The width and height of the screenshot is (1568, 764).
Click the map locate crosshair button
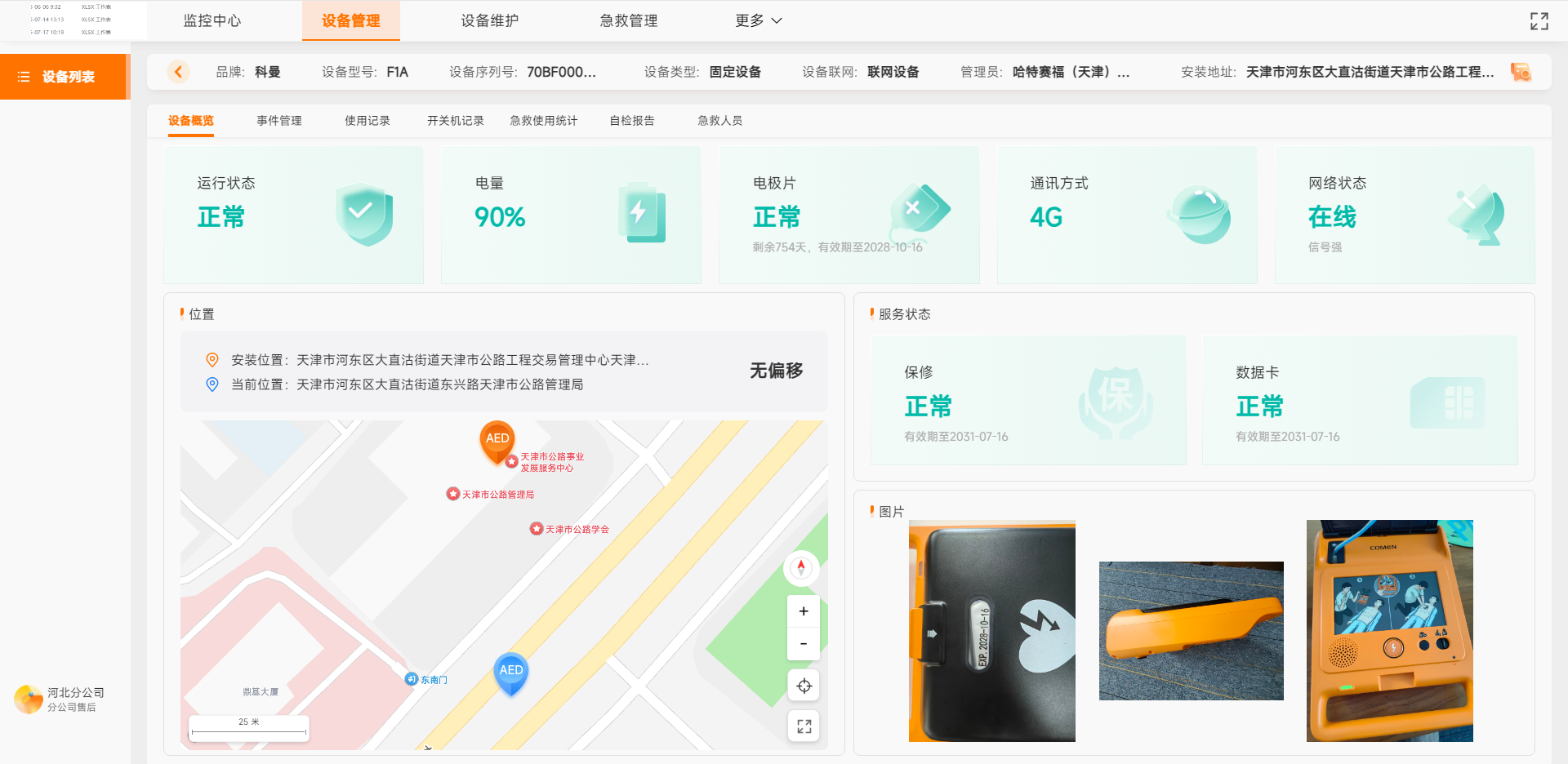(804, 686)
